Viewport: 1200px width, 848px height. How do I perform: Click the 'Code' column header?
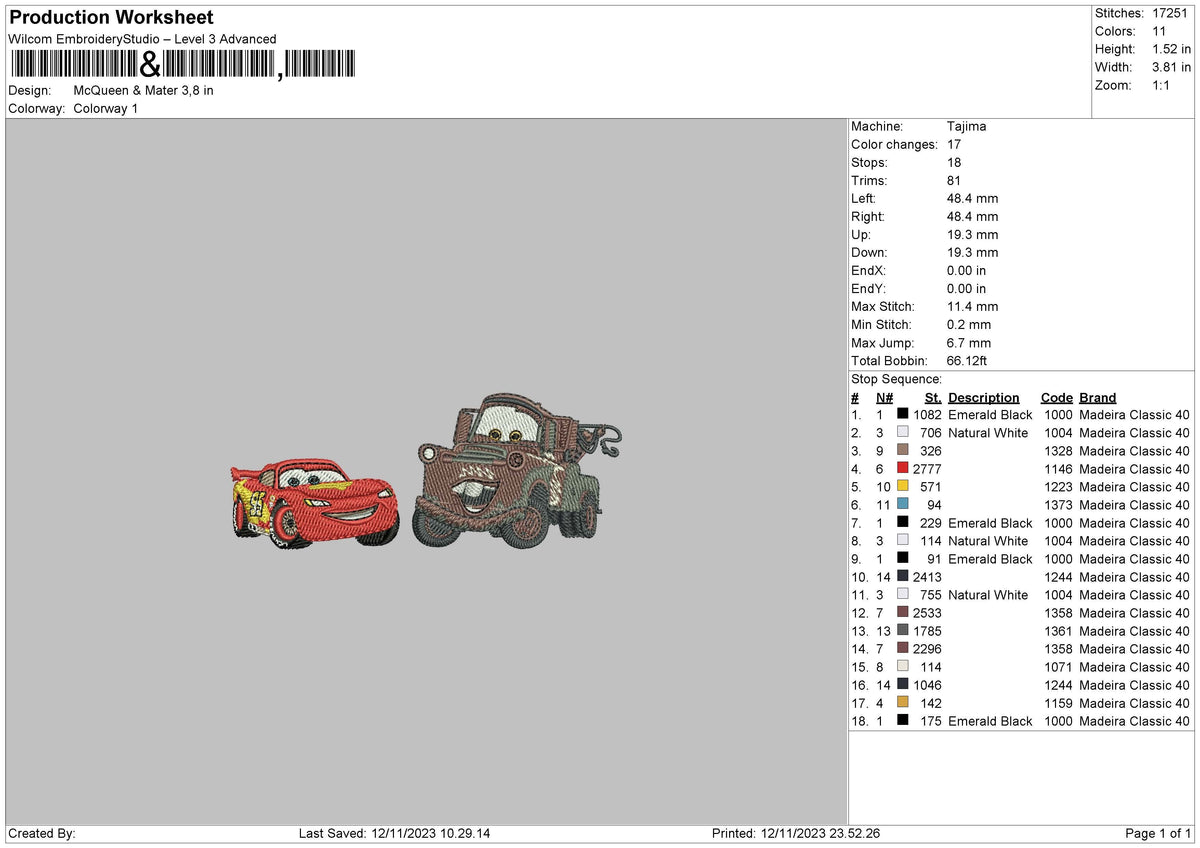click(1056, 397)
